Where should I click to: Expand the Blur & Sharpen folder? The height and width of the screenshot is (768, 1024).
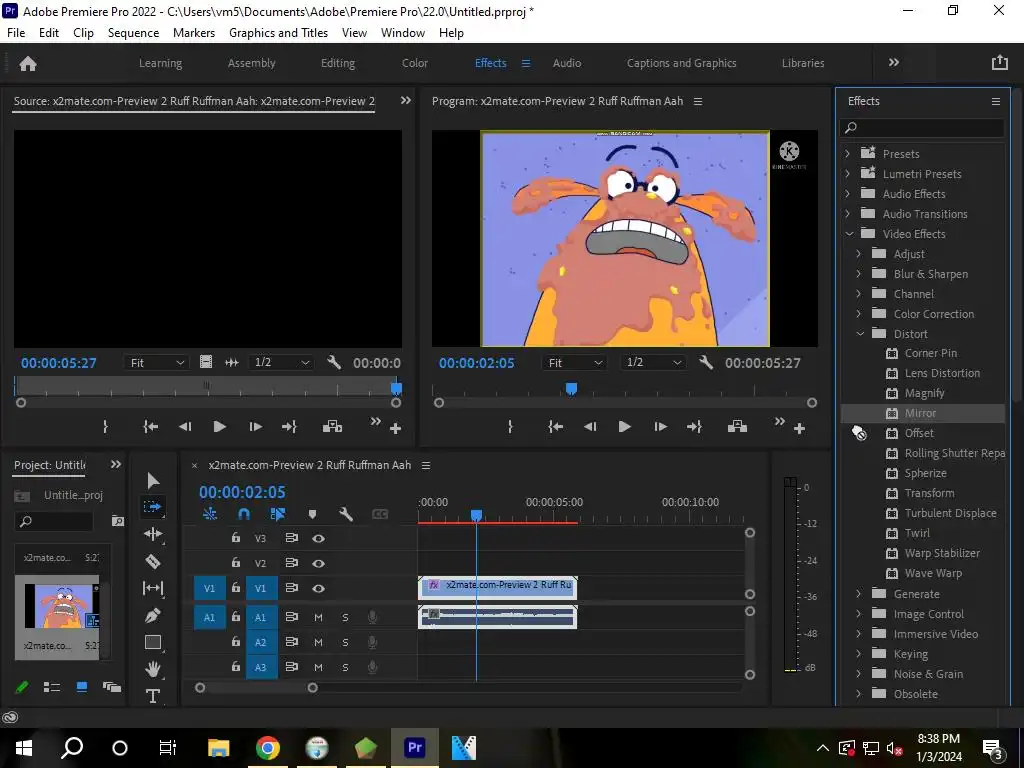point(859,274)
